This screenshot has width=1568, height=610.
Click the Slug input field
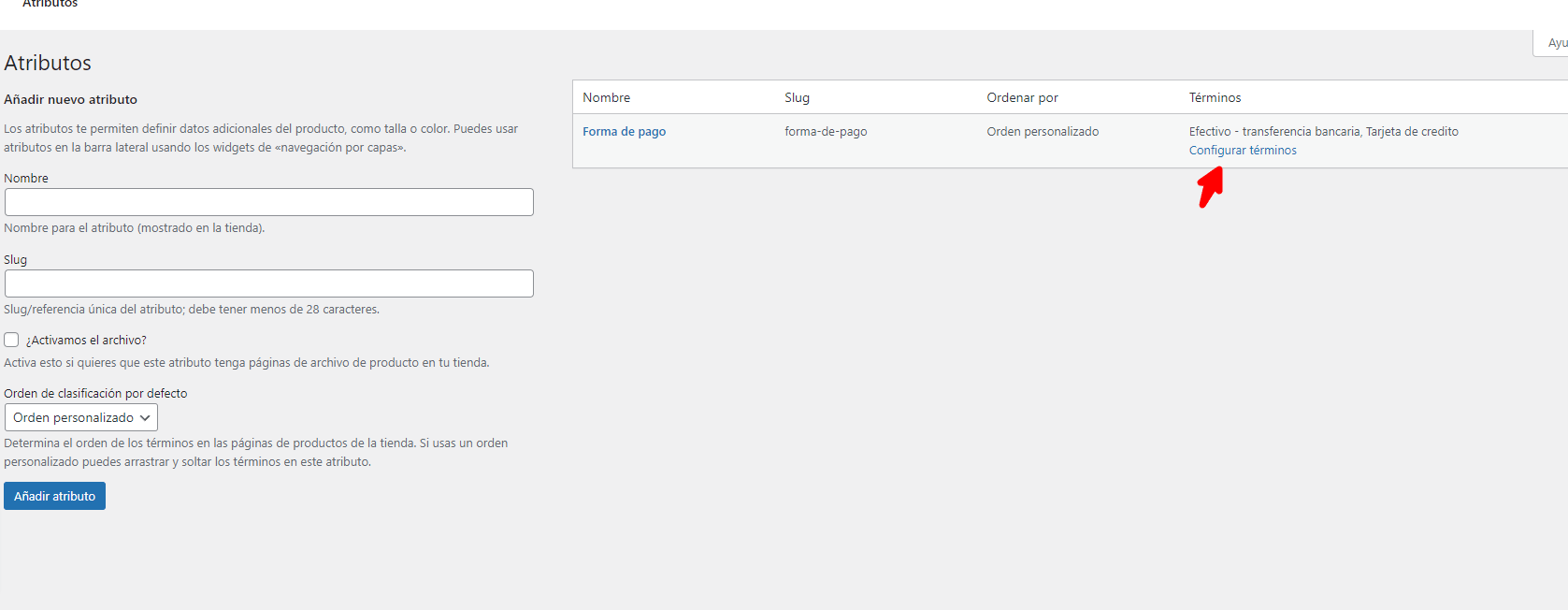pyautogui.click(x=269, y=283)
